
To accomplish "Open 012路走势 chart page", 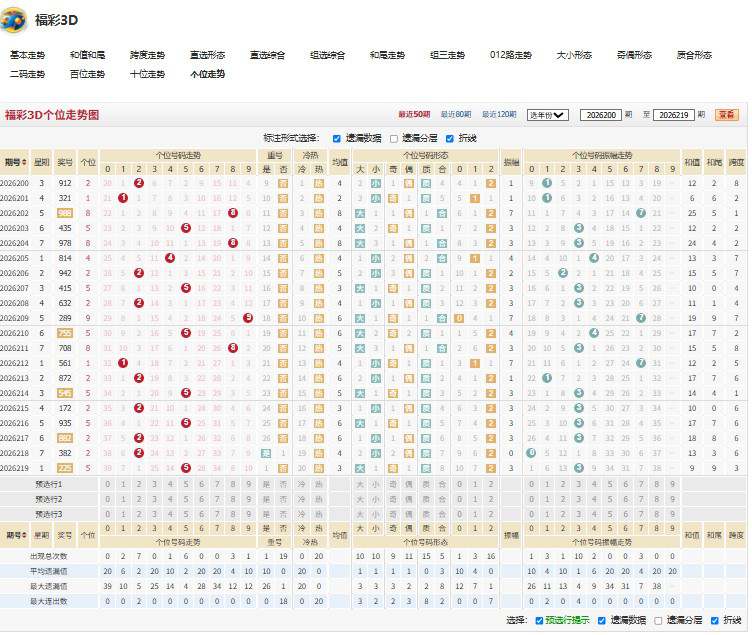I will 511,55.
